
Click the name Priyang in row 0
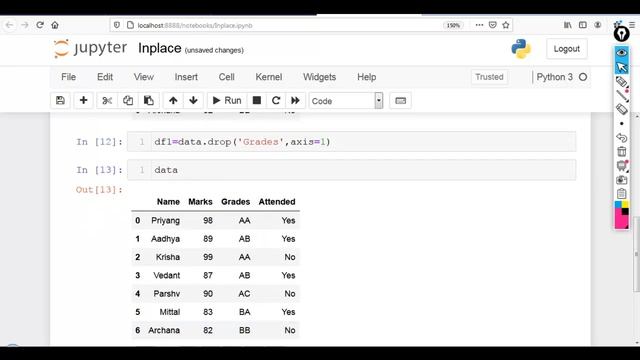pyautogui.click(x=165, y=220)
